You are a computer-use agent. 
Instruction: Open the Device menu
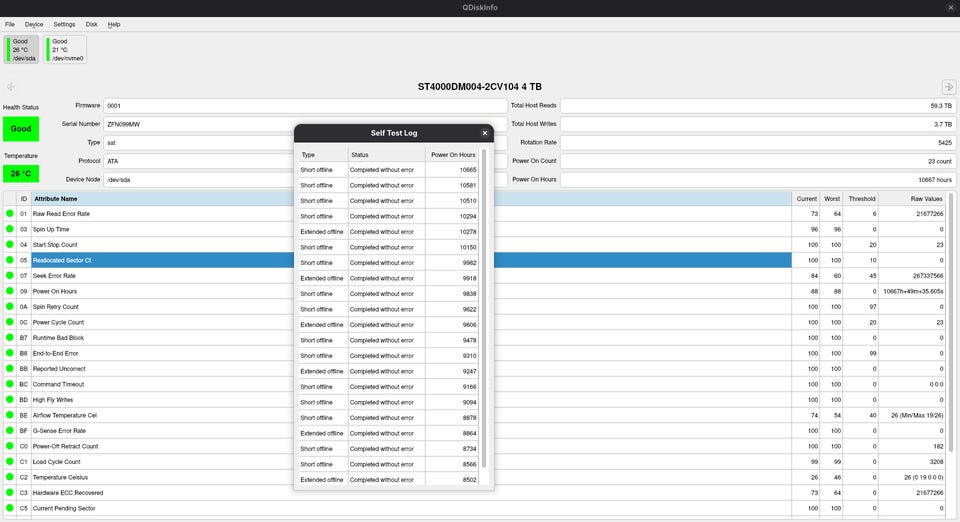34,24
